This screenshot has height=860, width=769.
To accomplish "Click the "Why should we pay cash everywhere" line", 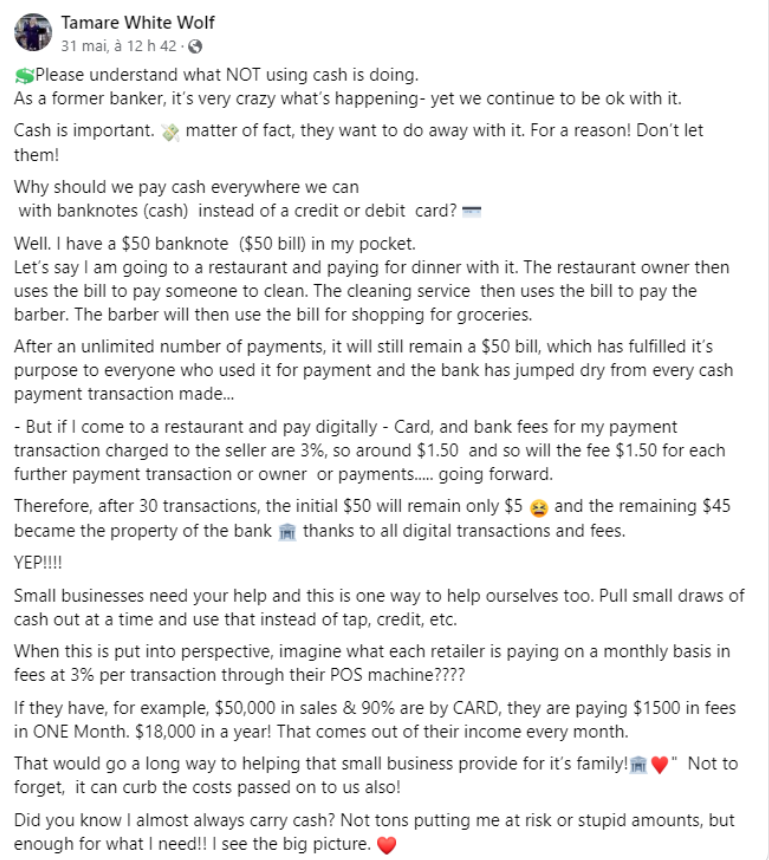I will (x=186, y=186).
